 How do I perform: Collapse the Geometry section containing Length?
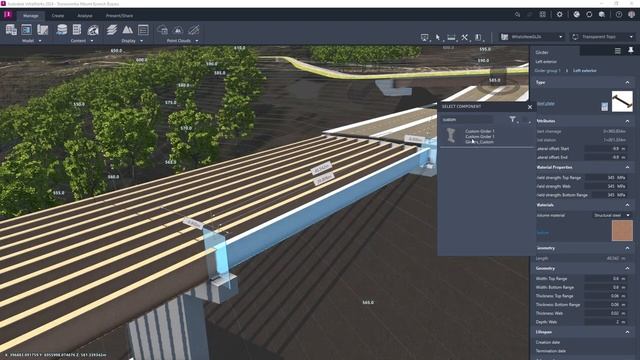[627, 248]
